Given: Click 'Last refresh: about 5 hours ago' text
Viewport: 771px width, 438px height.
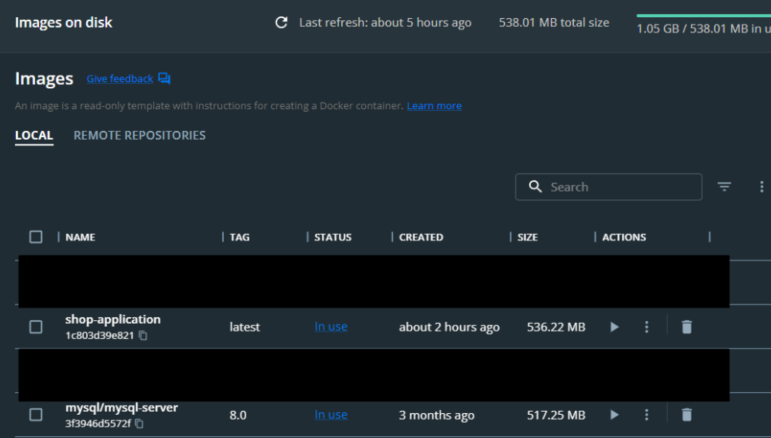Looking at the screenshot, I should (x=385, y=23).
